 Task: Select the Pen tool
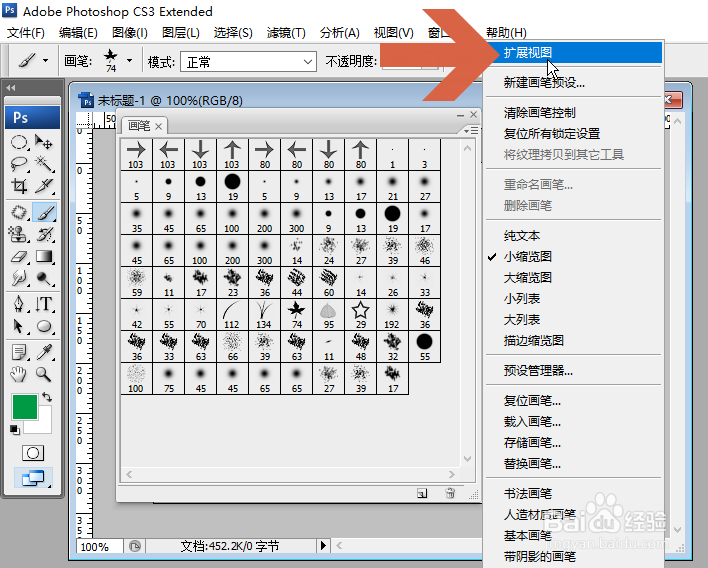[19, 304]
